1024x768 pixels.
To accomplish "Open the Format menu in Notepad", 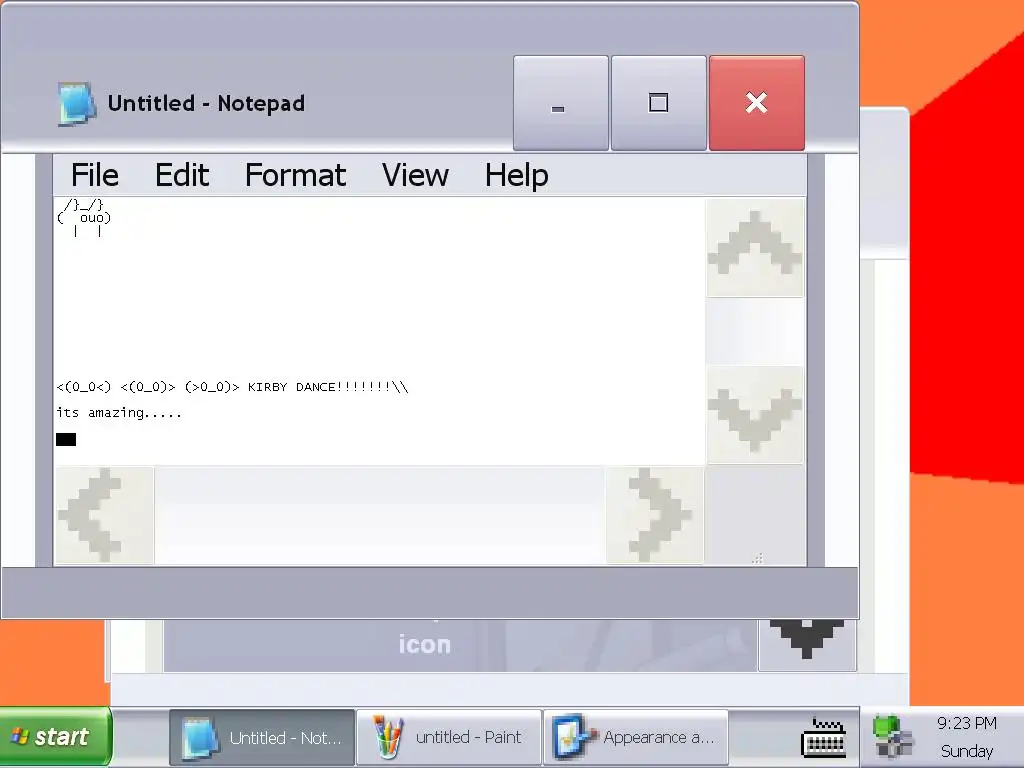I will tap(295, 175).
